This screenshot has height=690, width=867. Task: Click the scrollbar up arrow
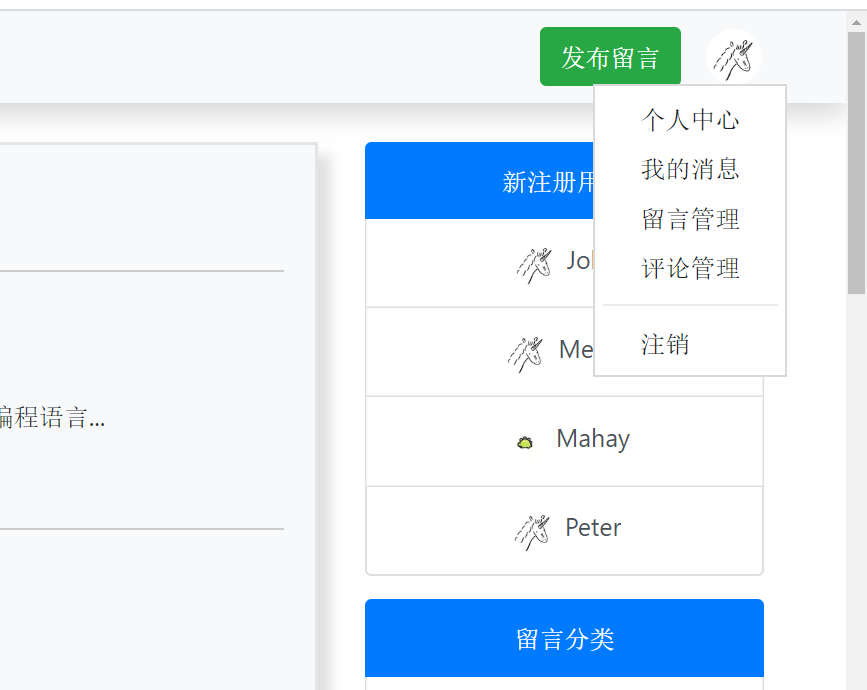click(x=856, y=19)
